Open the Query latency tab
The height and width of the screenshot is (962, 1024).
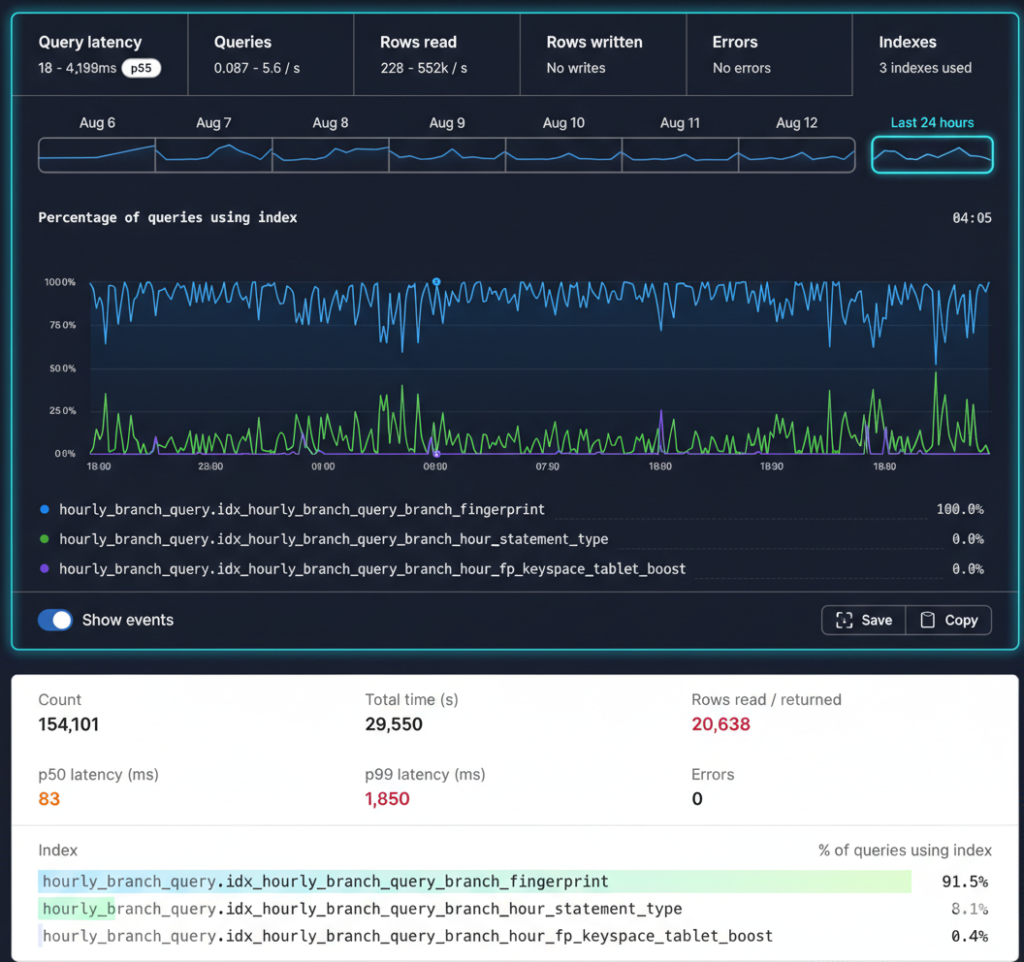99,55
